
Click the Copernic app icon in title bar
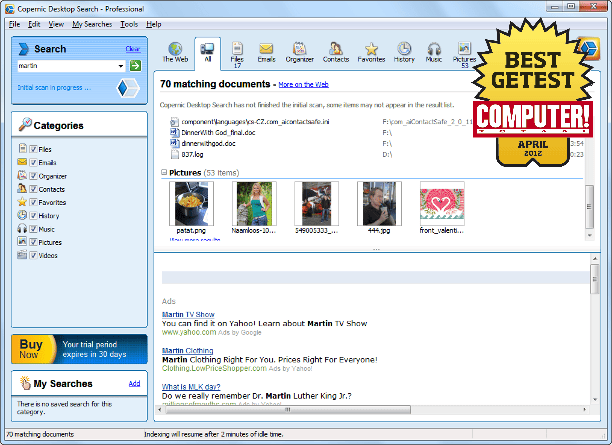tap(9, 9)
